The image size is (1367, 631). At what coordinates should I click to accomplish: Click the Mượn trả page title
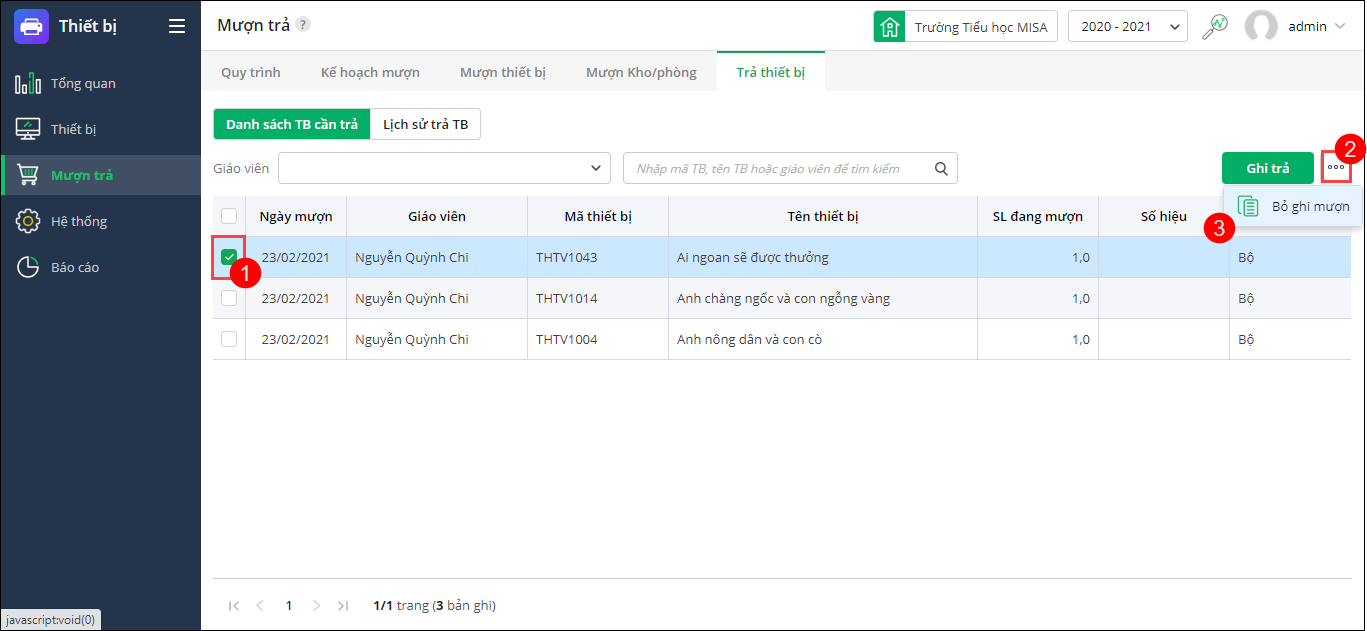tap(253, 25)
